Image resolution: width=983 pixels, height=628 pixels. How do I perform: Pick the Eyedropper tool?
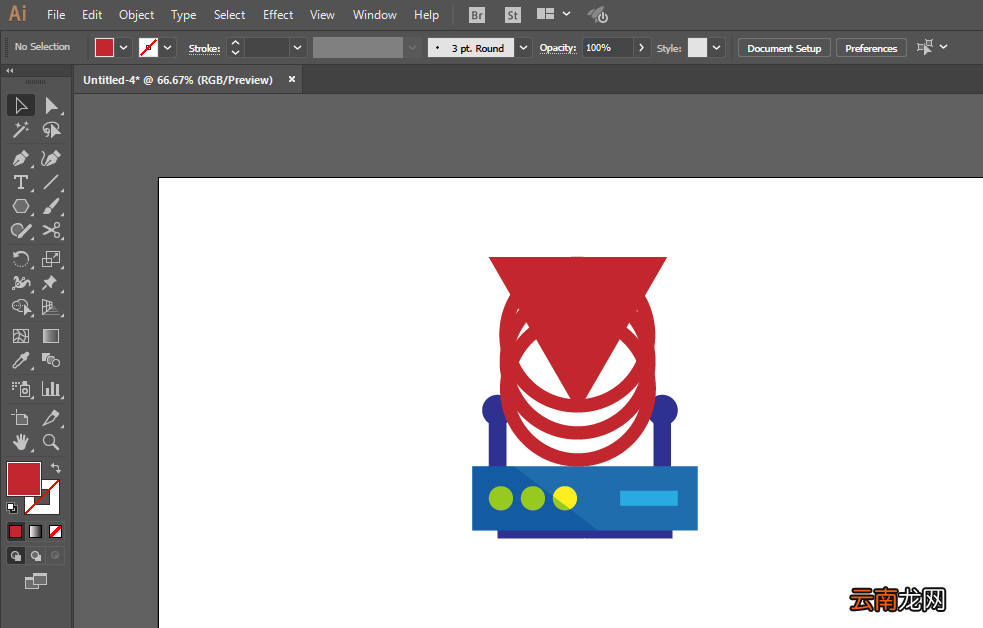pyautogui.click(x=21, y=360)
